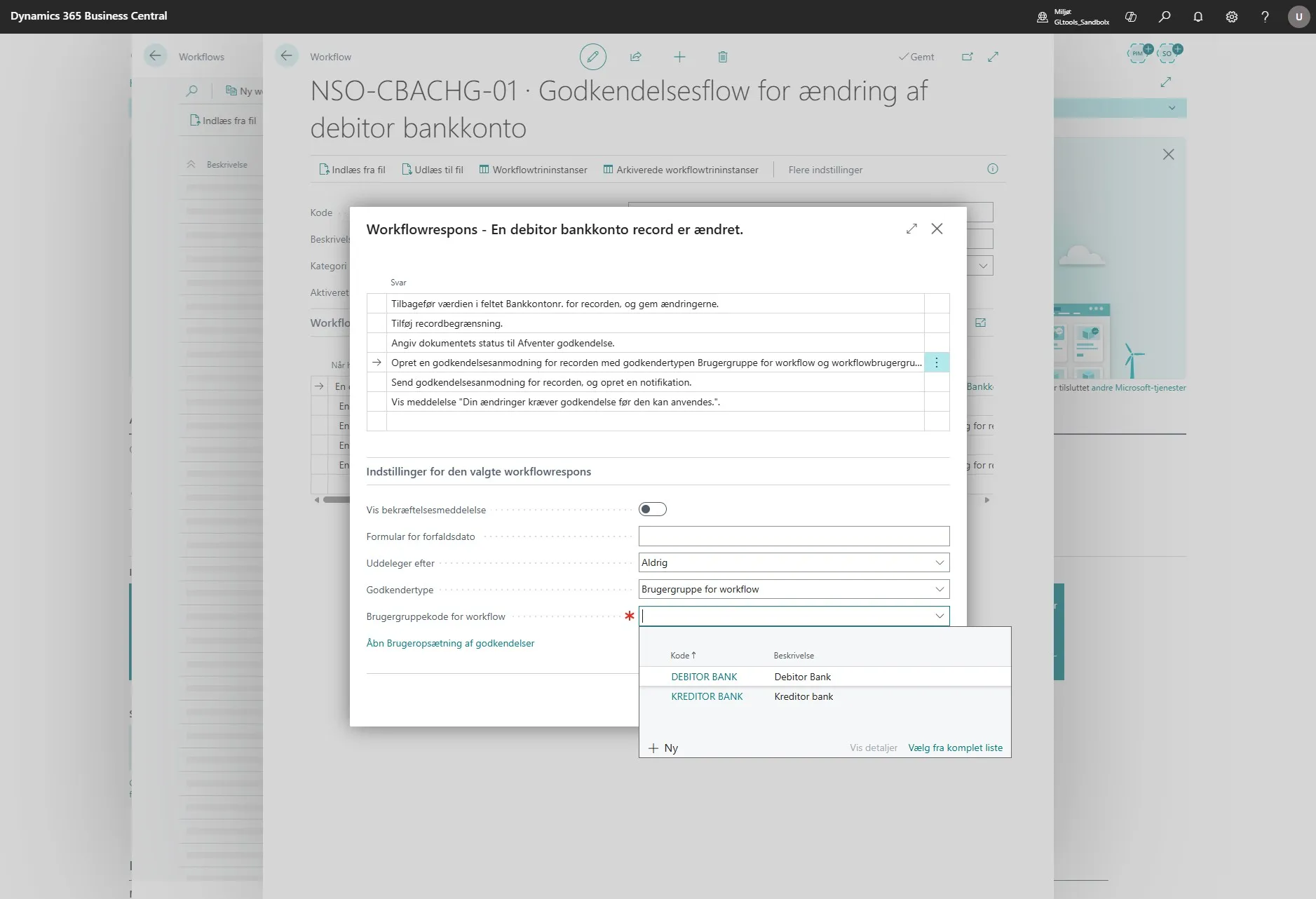The width and height of the screenshot is (1316, 899).
Task: Close the teal banner with X
Action: pos(1168,154)
